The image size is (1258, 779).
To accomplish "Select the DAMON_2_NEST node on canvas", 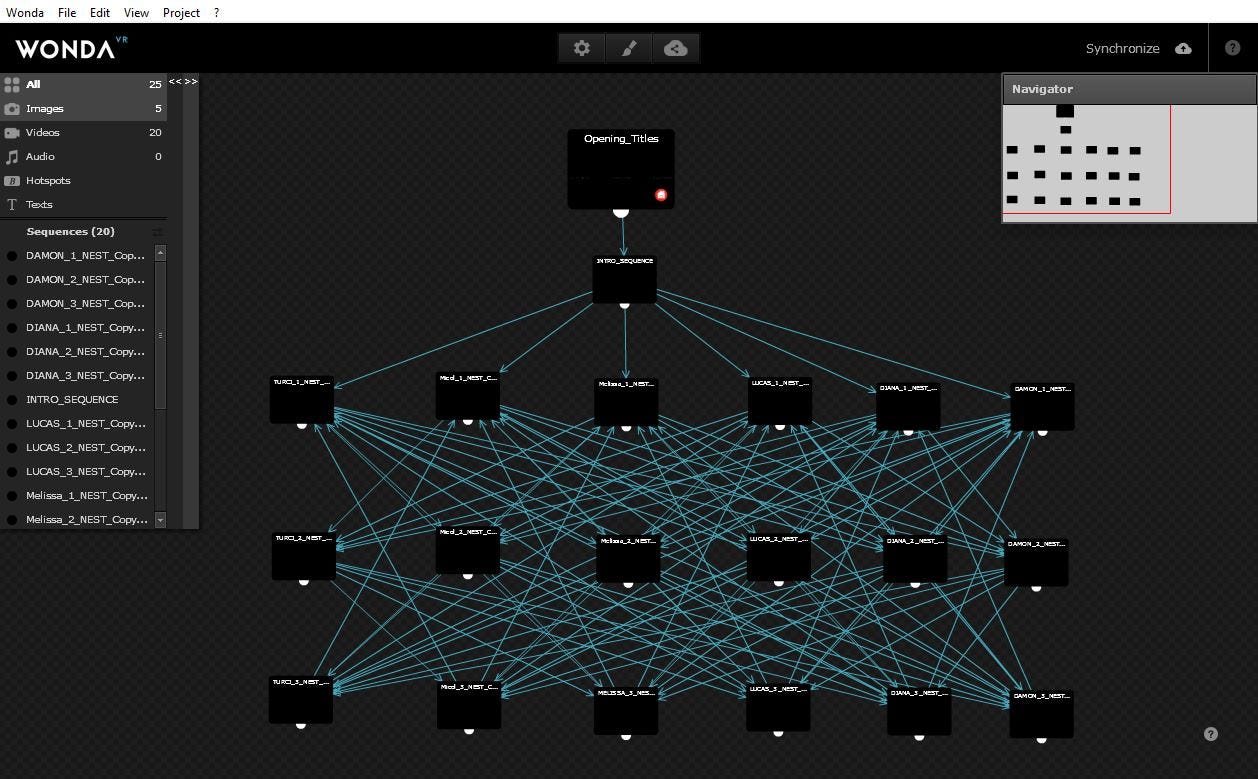I will (x=1036, y=562).
